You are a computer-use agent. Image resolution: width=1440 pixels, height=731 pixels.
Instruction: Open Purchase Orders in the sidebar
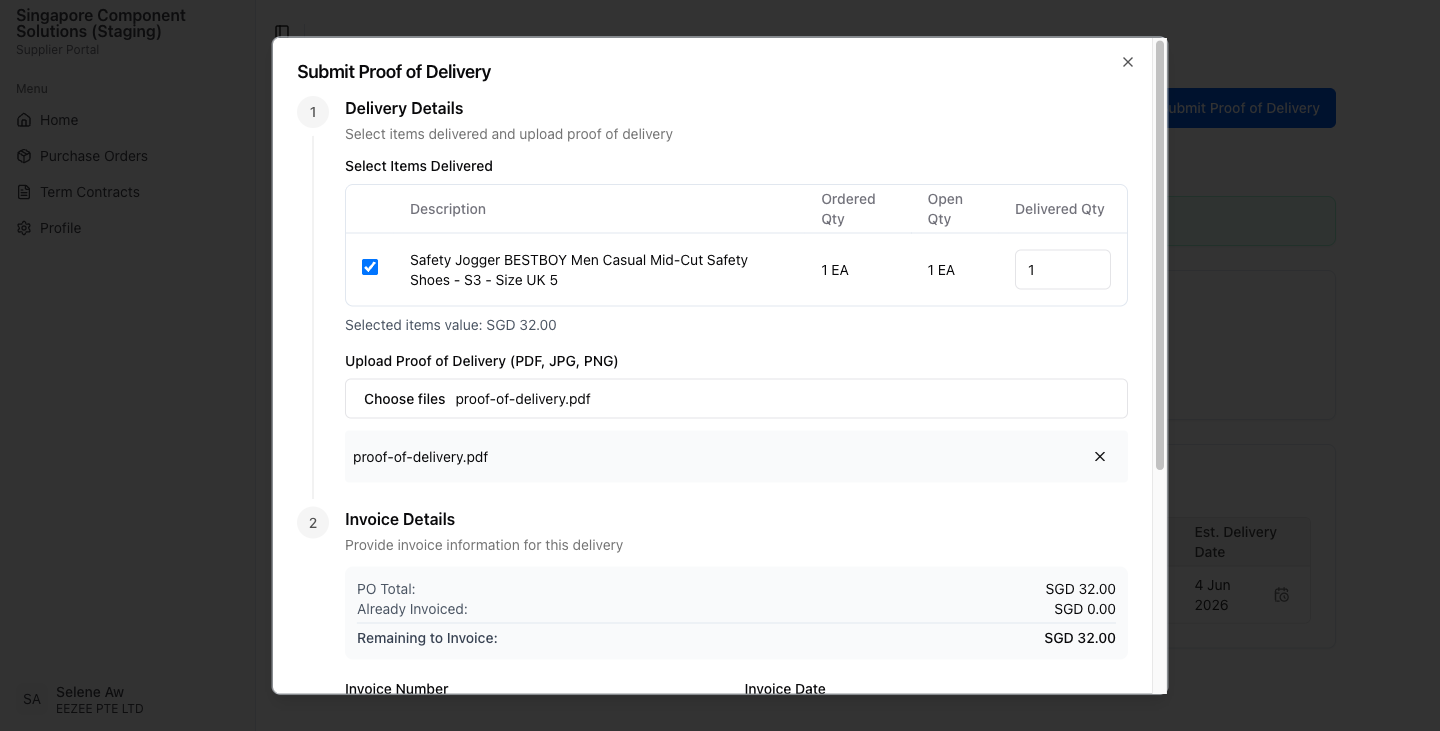click(x=127, y=156)
